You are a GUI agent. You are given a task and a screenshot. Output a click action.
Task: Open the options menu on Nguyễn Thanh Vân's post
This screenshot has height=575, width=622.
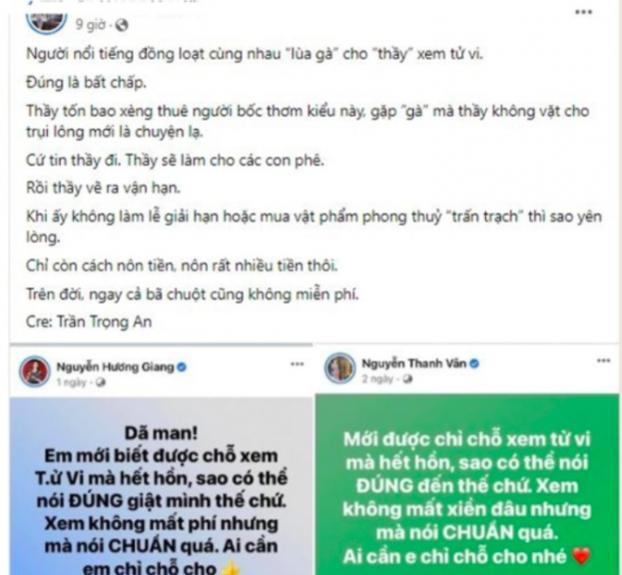pyautogui.click(x=603, y=360)
